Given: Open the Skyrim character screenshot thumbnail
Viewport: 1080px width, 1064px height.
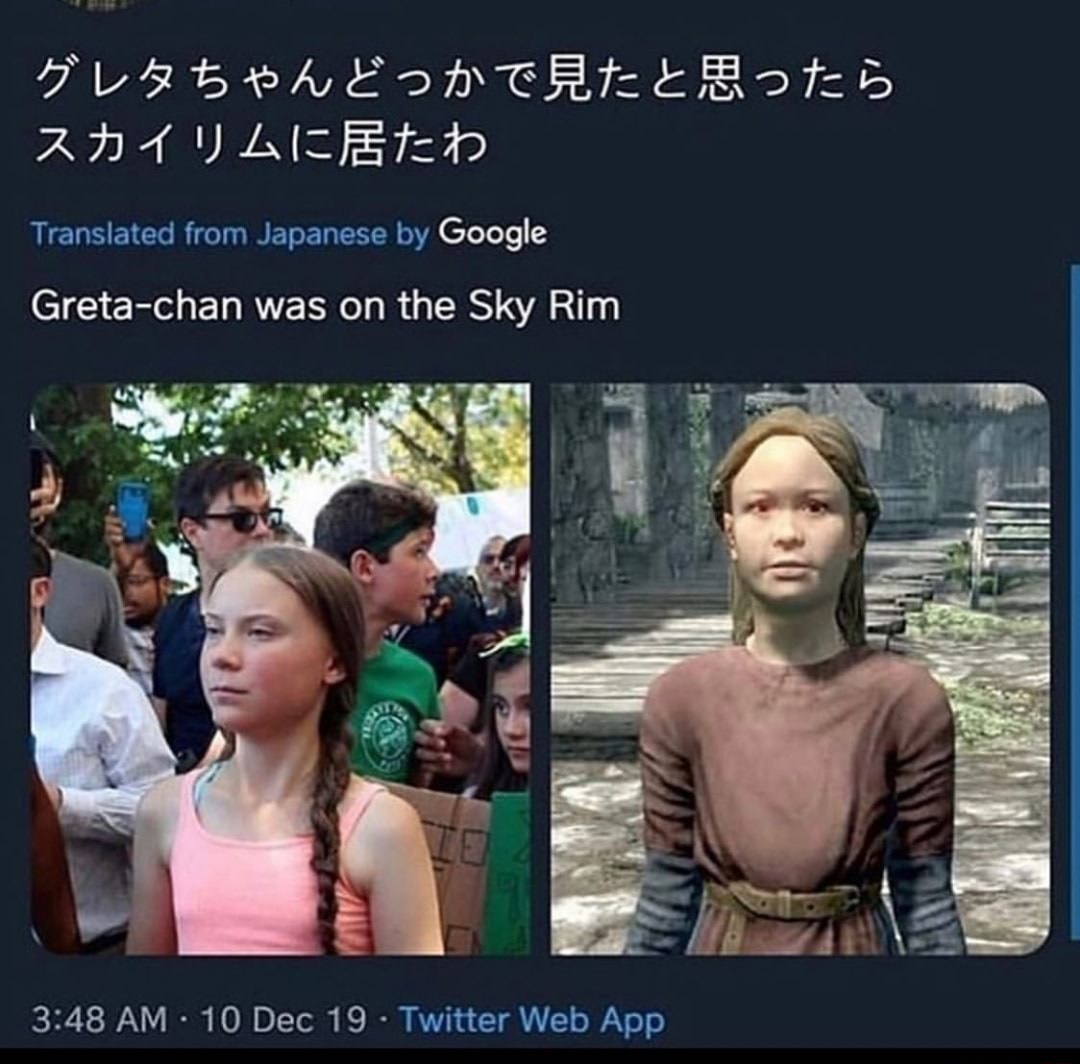Looking at the screenshot, I should tap(800, 669).
